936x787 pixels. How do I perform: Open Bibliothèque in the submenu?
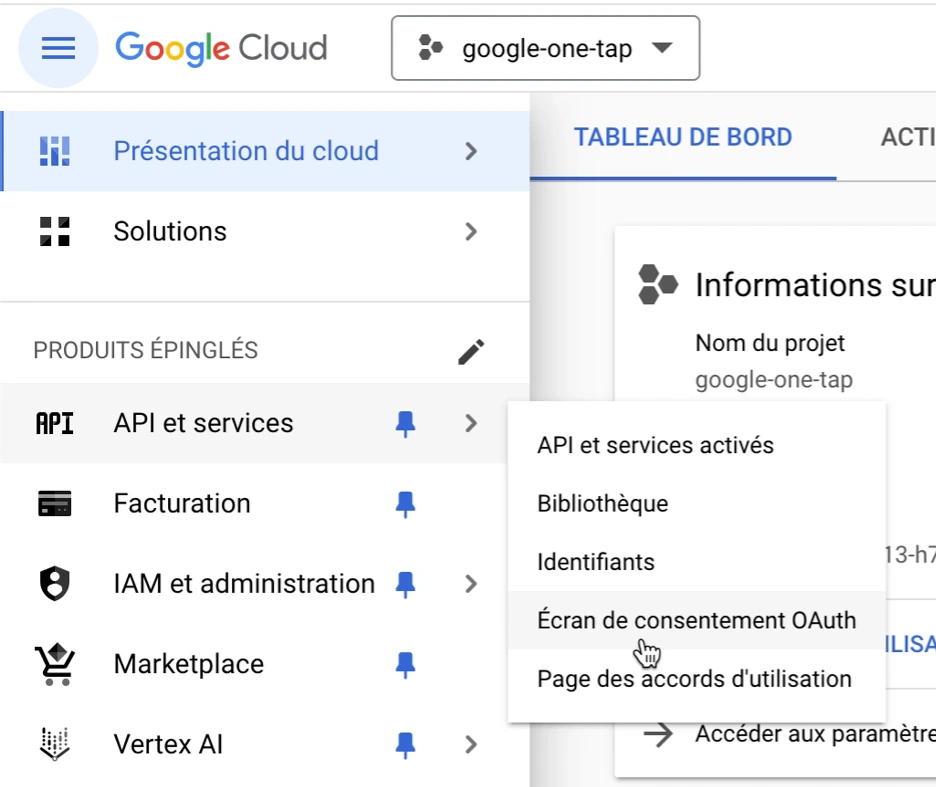coord(602,503)
